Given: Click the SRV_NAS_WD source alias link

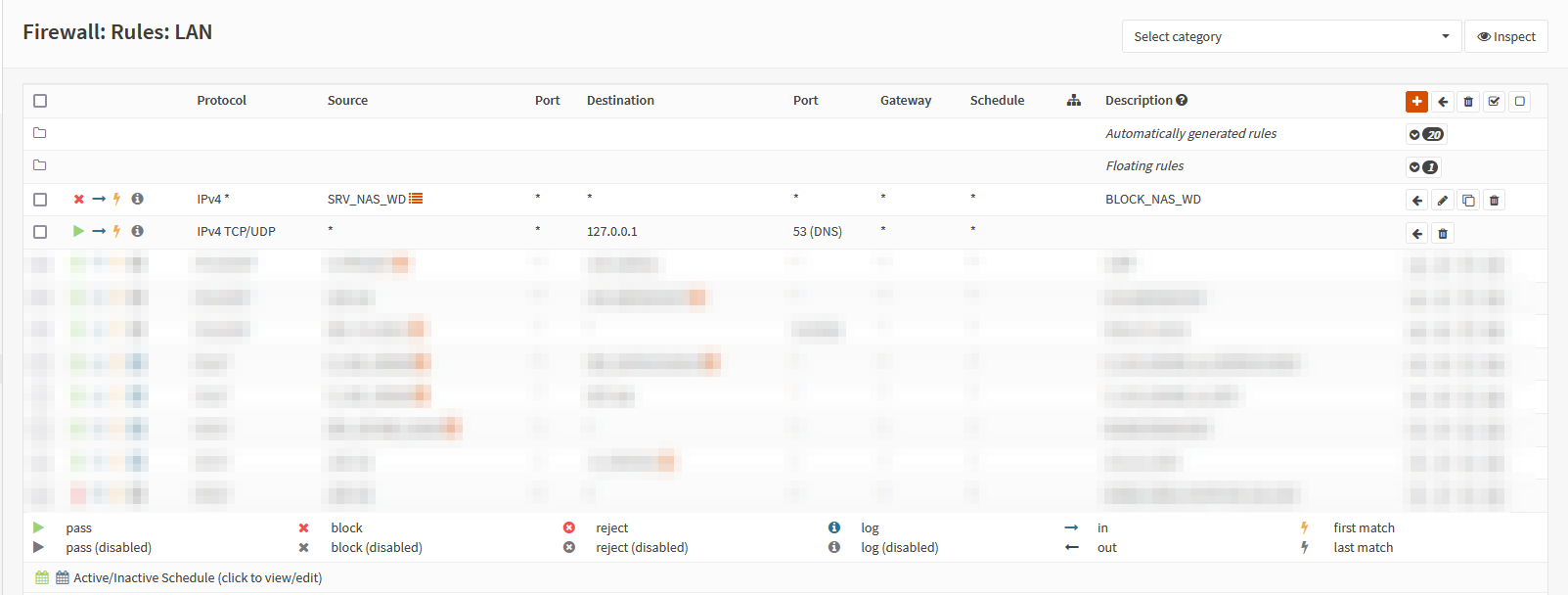Looking at the screenshot, I should [x=366, y=200].
